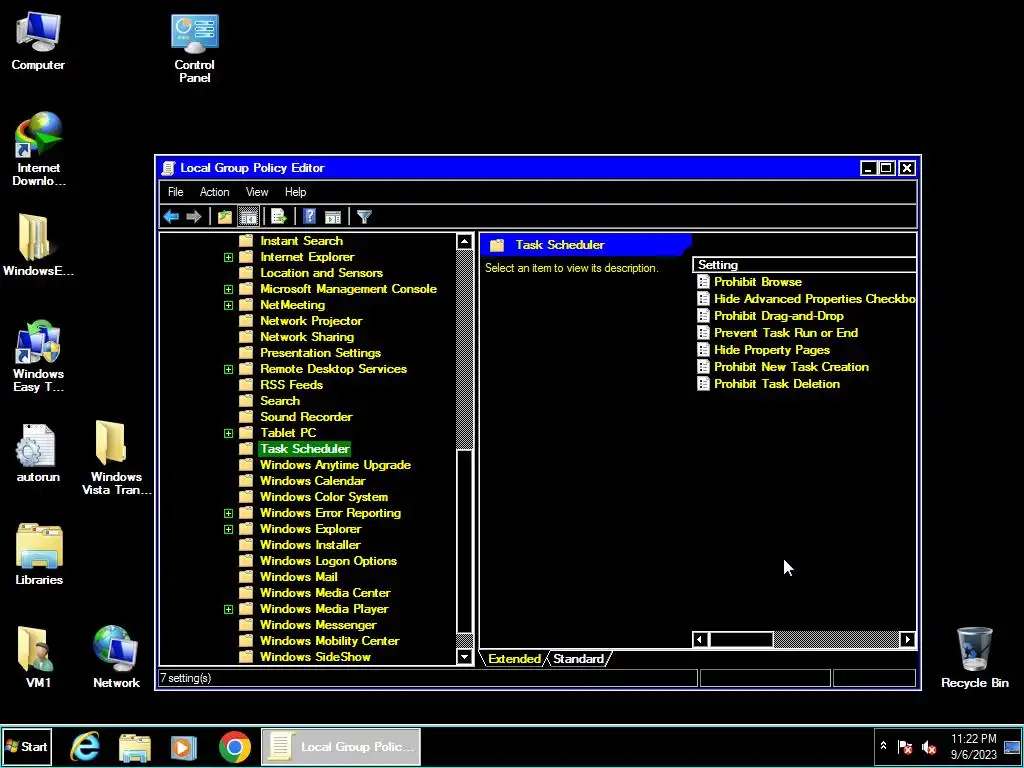
Task: Select the VM1 folder on the desktop
Action: click(x=38, y=657)
